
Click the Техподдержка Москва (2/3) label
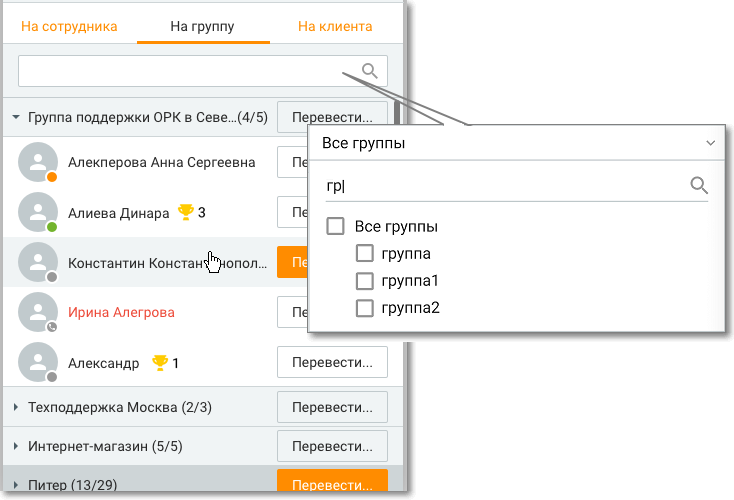pyautogui.click(x=120, y=407)
